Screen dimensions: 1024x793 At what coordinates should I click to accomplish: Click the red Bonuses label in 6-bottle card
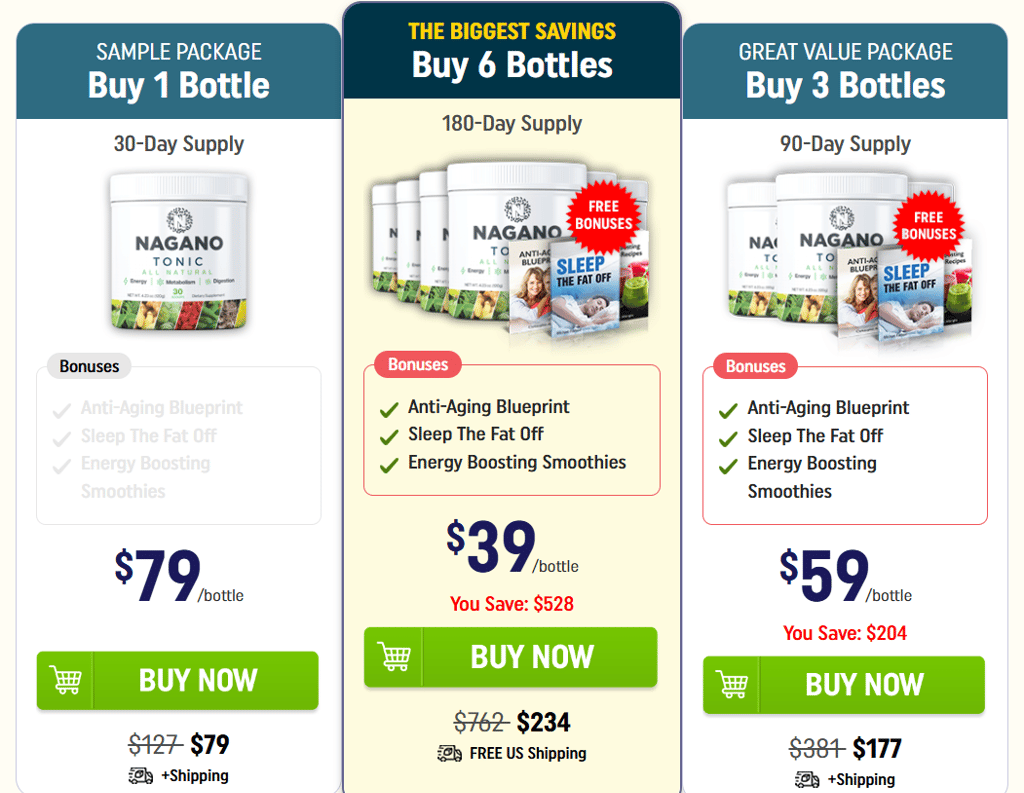[418, 364]
